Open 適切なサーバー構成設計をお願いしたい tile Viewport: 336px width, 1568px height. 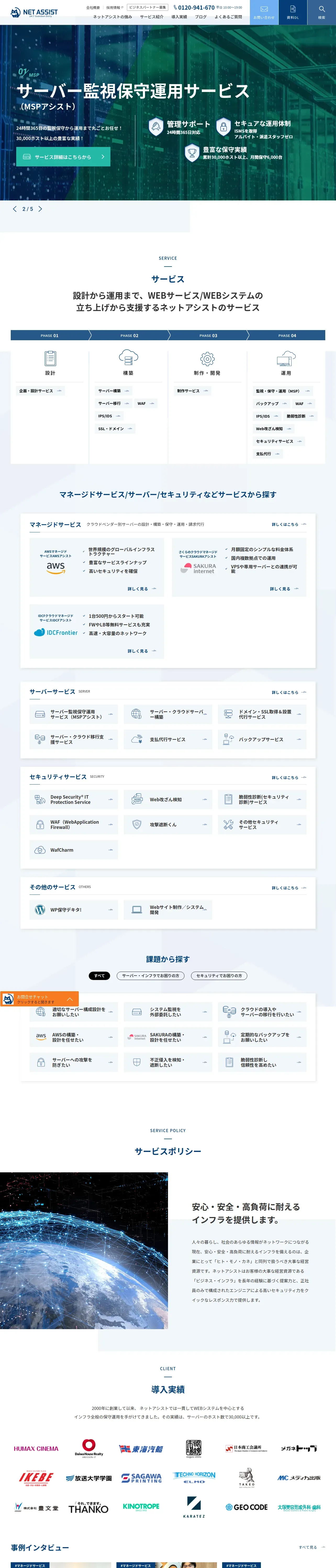click(x=74, y=1012)
